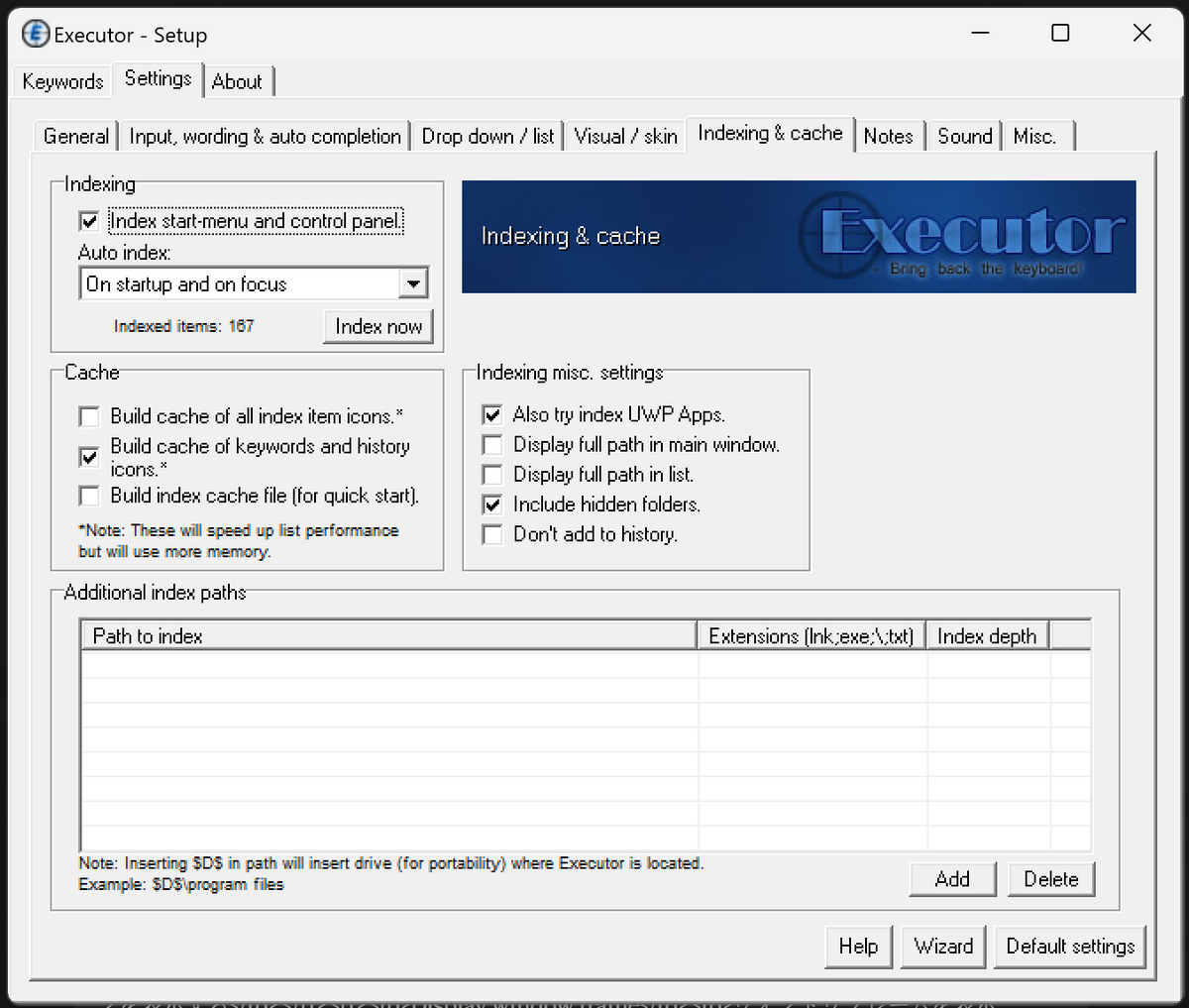The image size is (1189, 1008).
Task: Minimize the Executor Setup window
Action: coord(981,34)
